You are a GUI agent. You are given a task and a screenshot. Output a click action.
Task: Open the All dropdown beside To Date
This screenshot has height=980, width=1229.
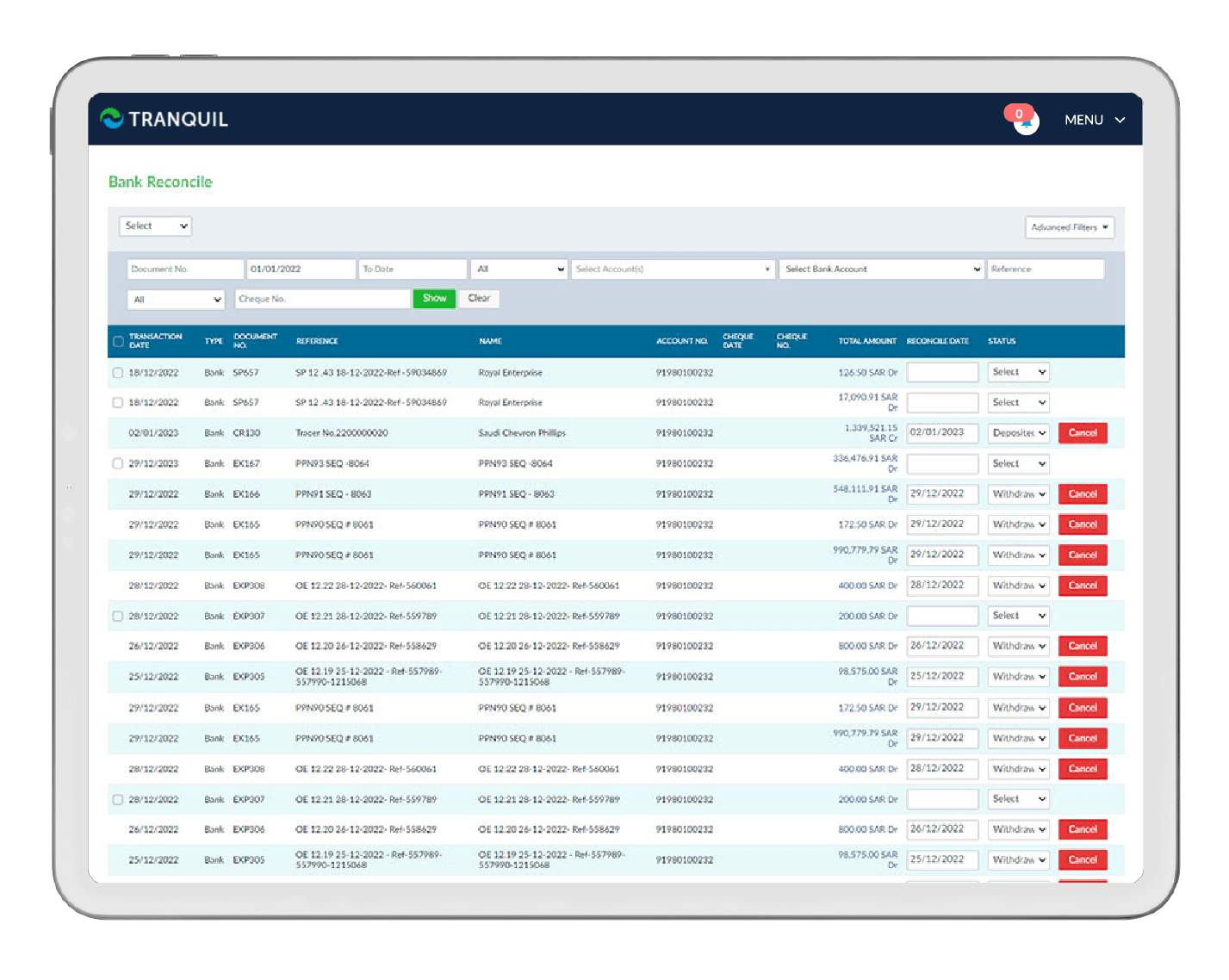tap(519, 269)
